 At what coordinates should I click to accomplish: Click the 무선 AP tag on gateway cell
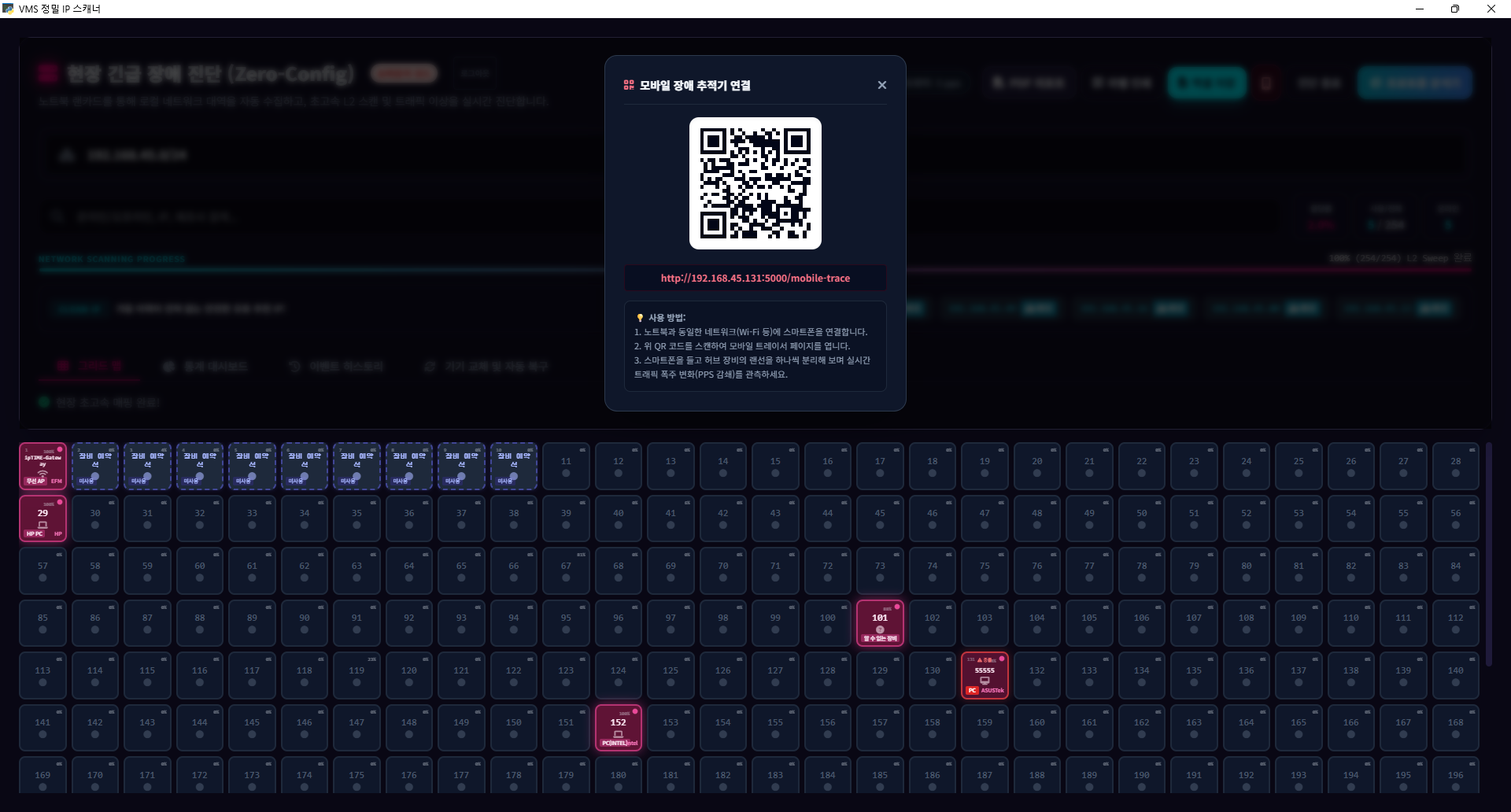pyautogui.click(x=35, y=481)
